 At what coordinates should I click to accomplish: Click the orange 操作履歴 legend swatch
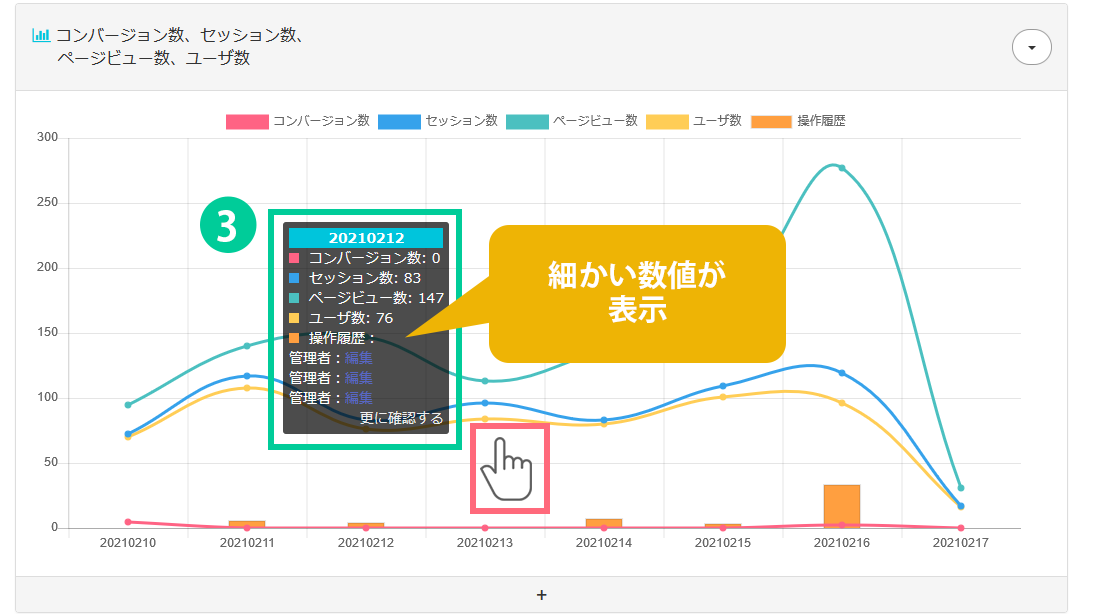(771, 121)
